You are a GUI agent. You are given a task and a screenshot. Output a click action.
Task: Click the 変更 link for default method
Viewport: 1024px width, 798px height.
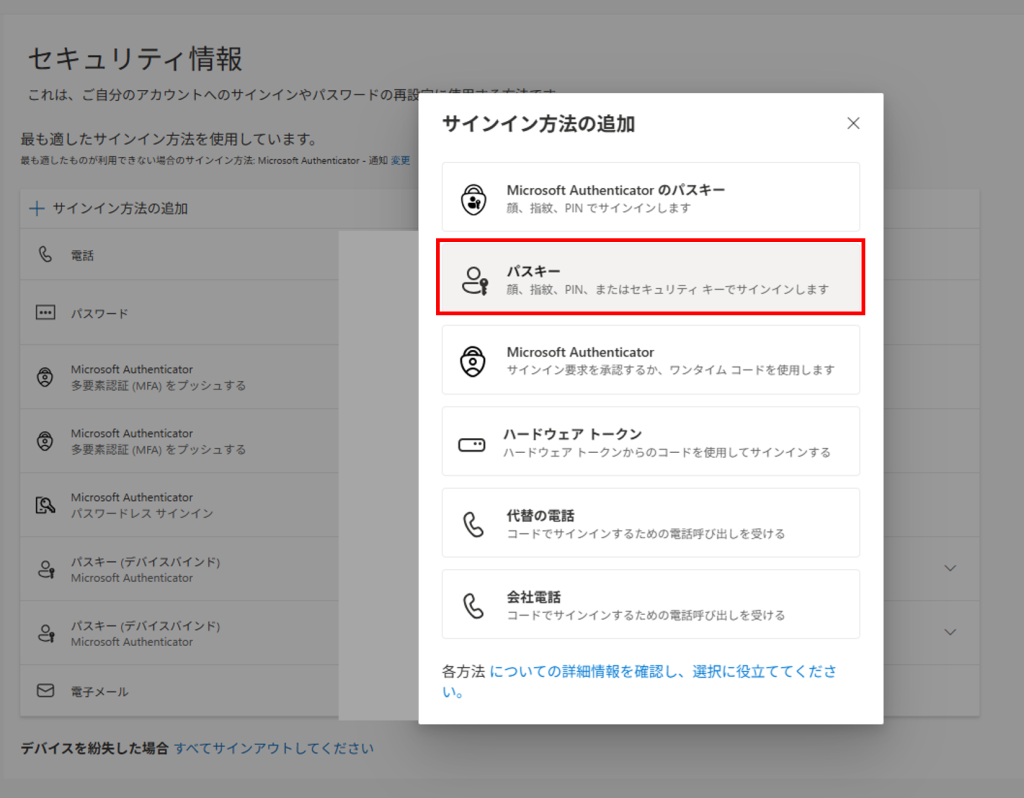[400, 161]
